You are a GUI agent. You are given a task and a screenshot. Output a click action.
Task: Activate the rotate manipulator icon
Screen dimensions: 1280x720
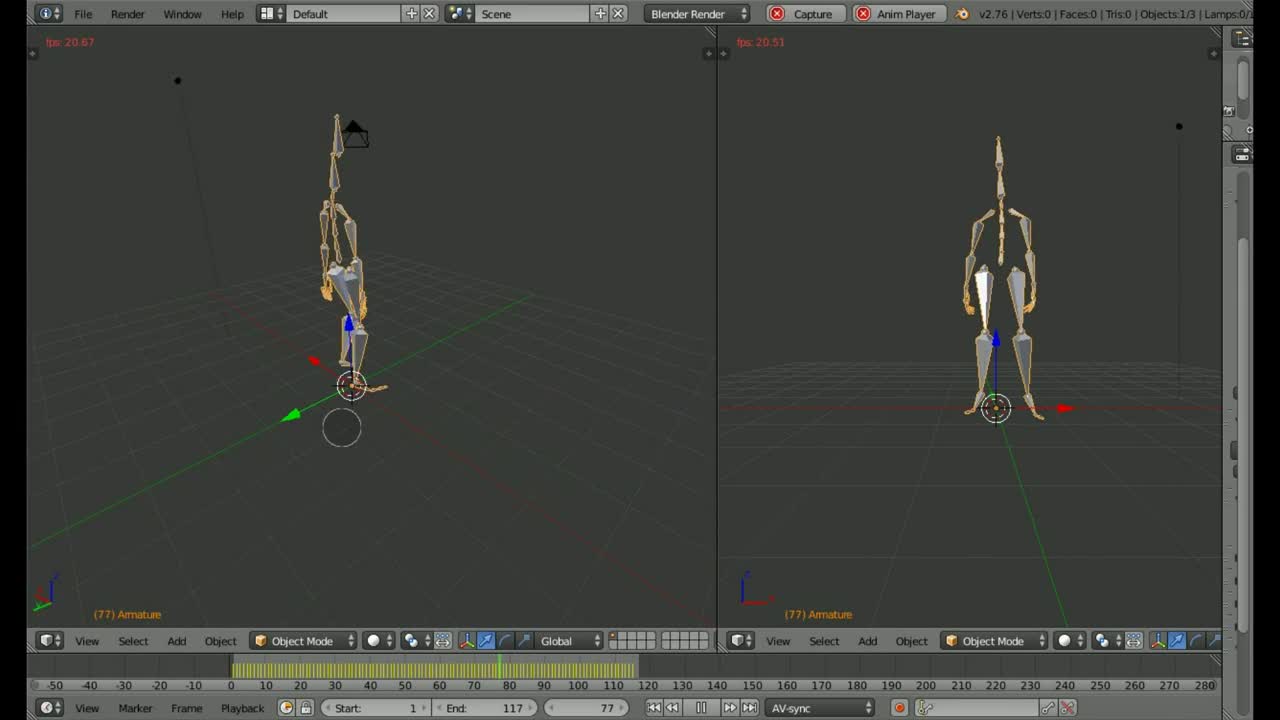[x=506, y=641]
